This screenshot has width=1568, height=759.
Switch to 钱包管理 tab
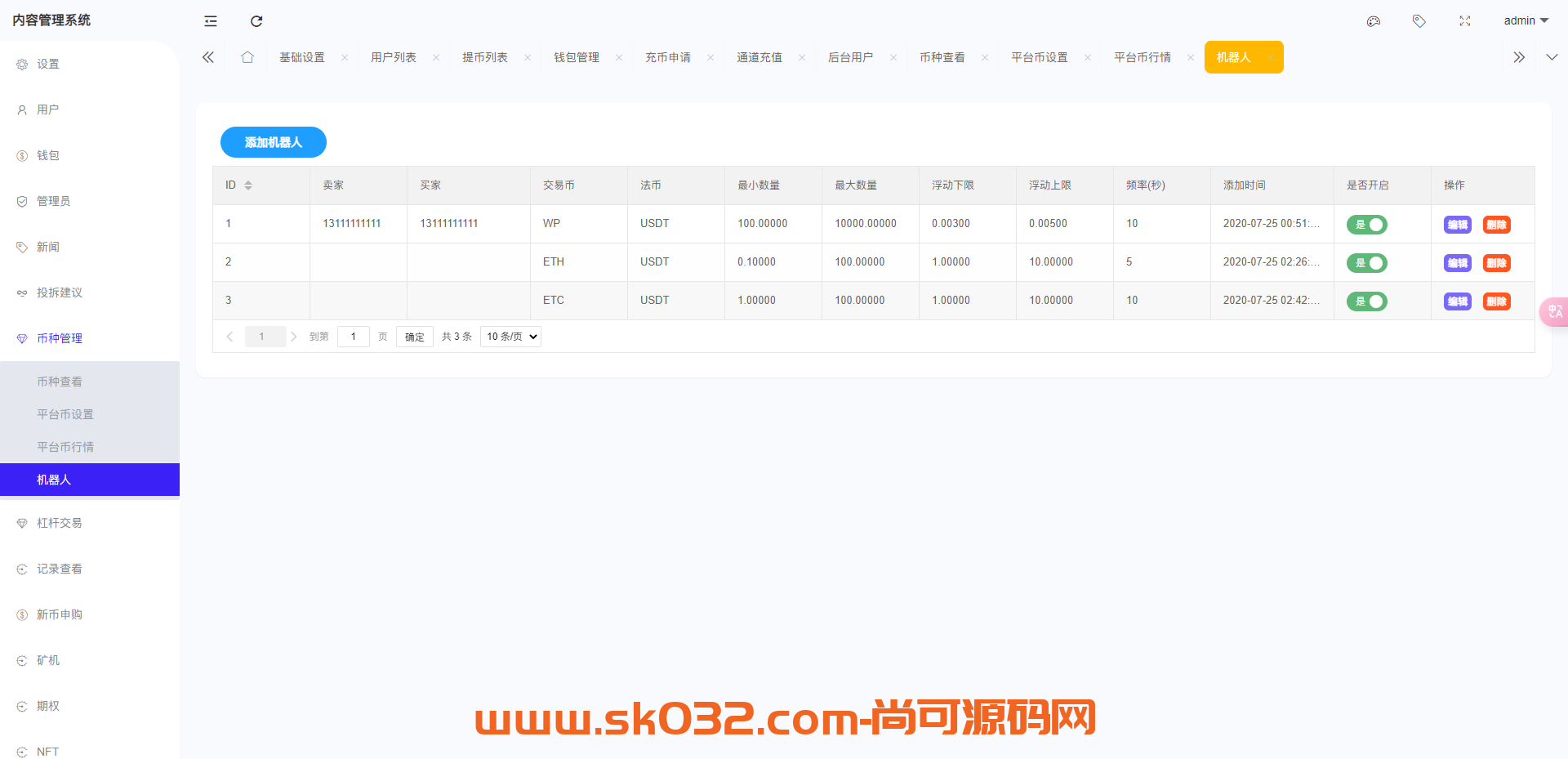tap(577, 57)
